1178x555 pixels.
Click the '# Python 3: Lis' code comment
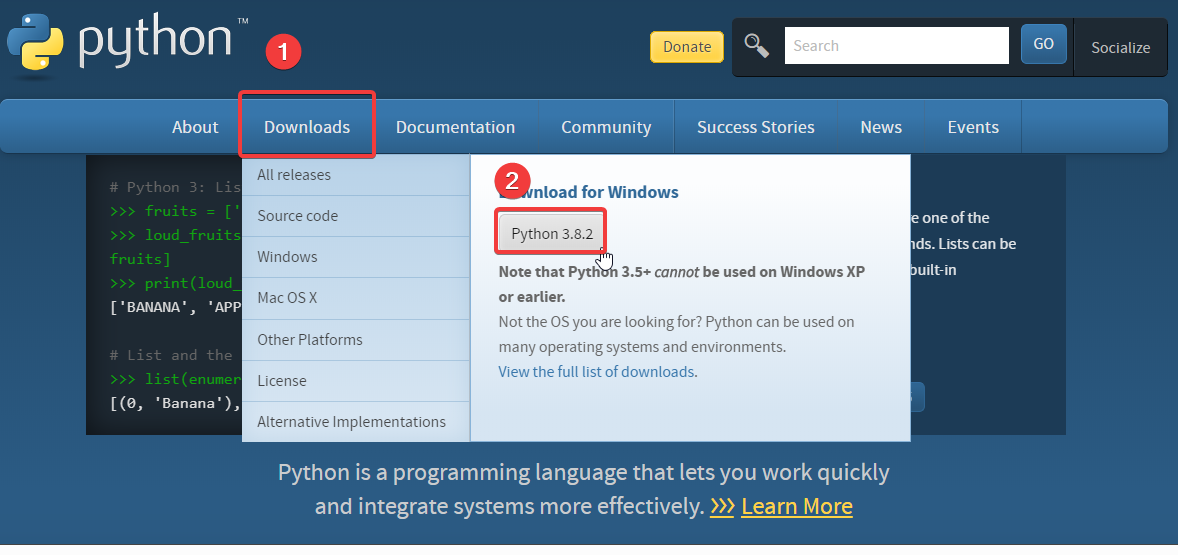[174, 187]
